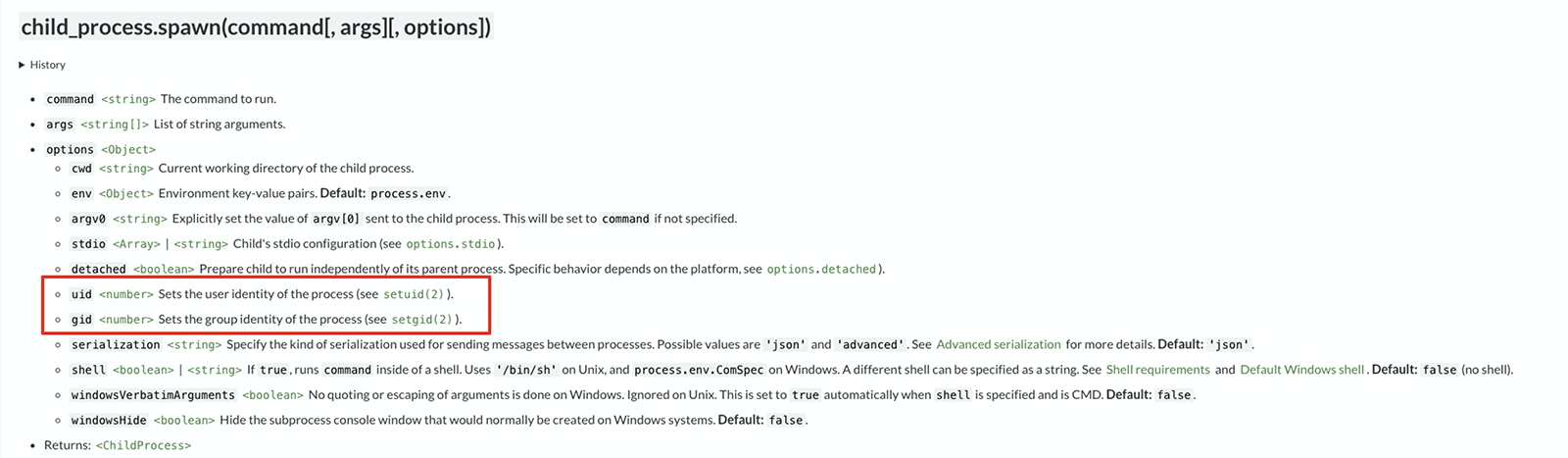The width and height of the screenshot is (1568, 458).
Task: Open the History section label
Action: click(x=47, y=65)
